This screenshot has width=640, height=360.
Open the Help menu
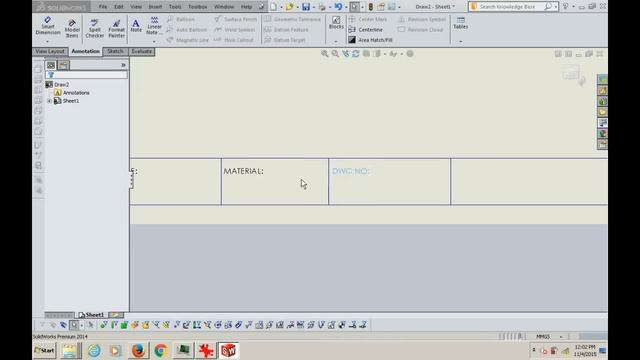(246, 7)
